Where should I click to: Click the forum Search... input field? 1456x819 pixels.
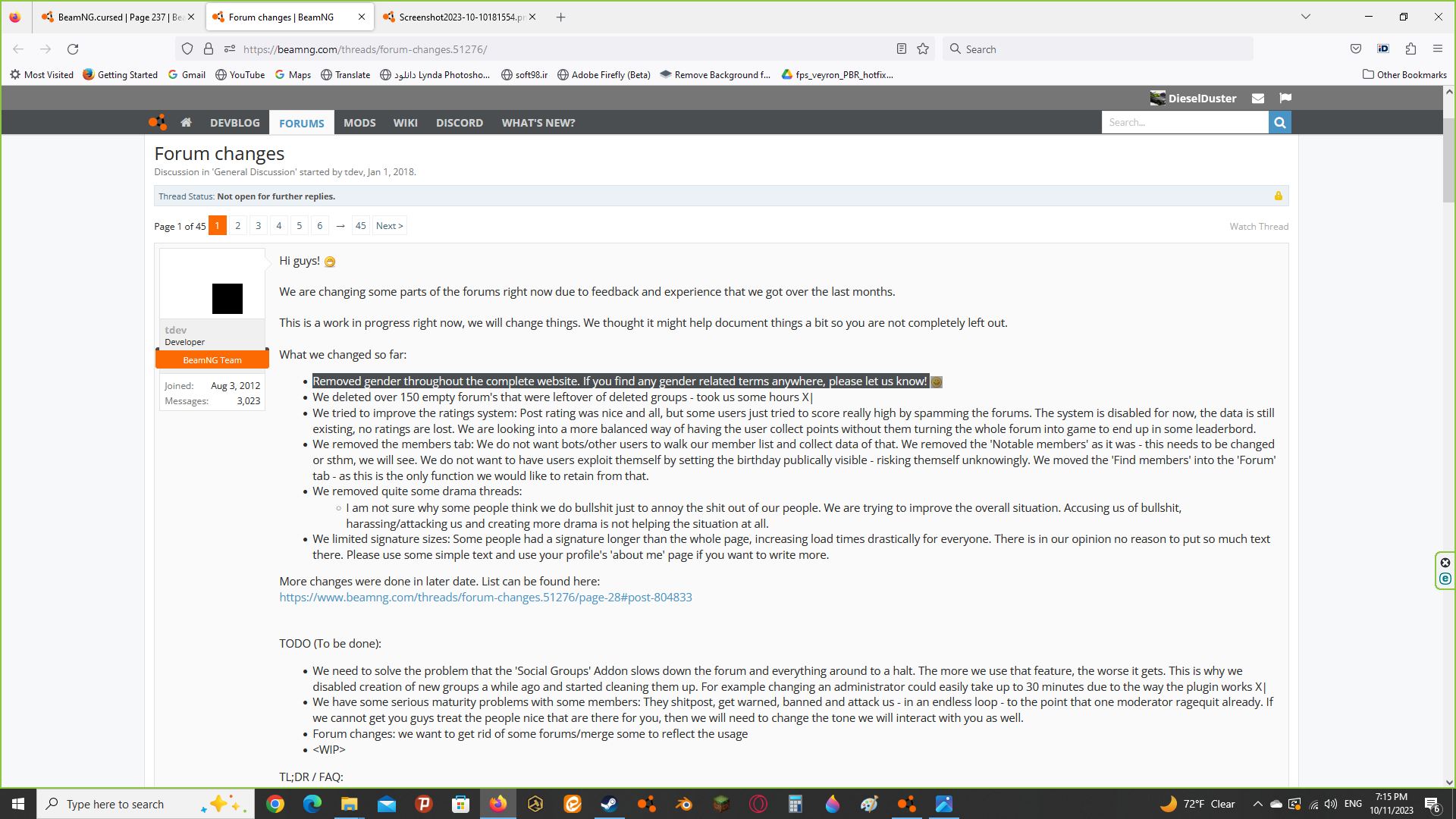pos(1185,122)
